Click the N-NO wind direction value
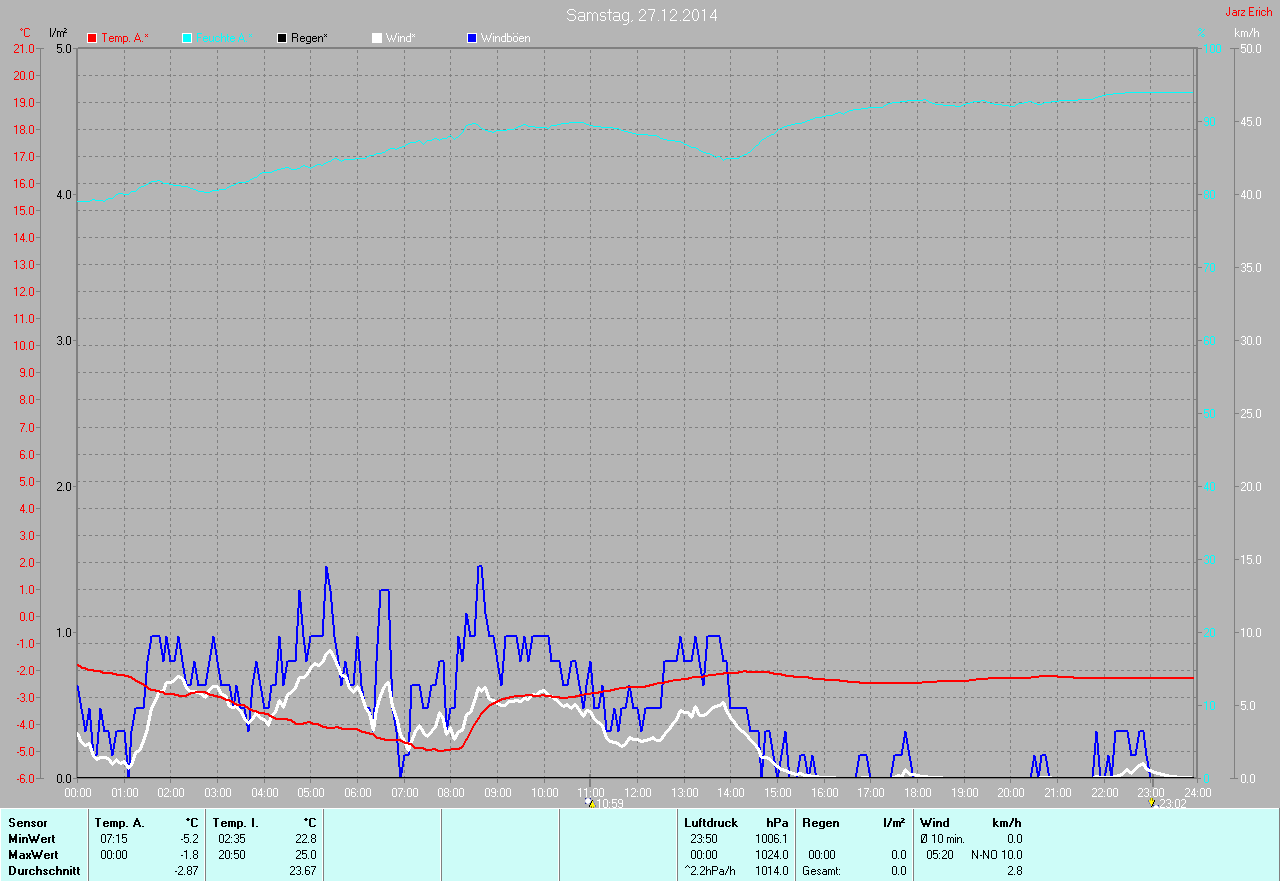Screen dimensions: 1280x881 987,855
